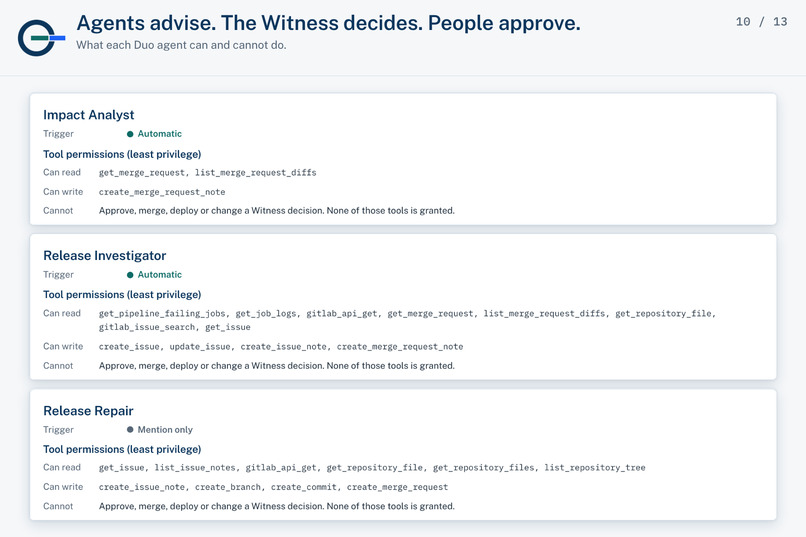Click 'list_merge_request_diffs' in Impact Analyst Can read row

(x=255, y=173)
